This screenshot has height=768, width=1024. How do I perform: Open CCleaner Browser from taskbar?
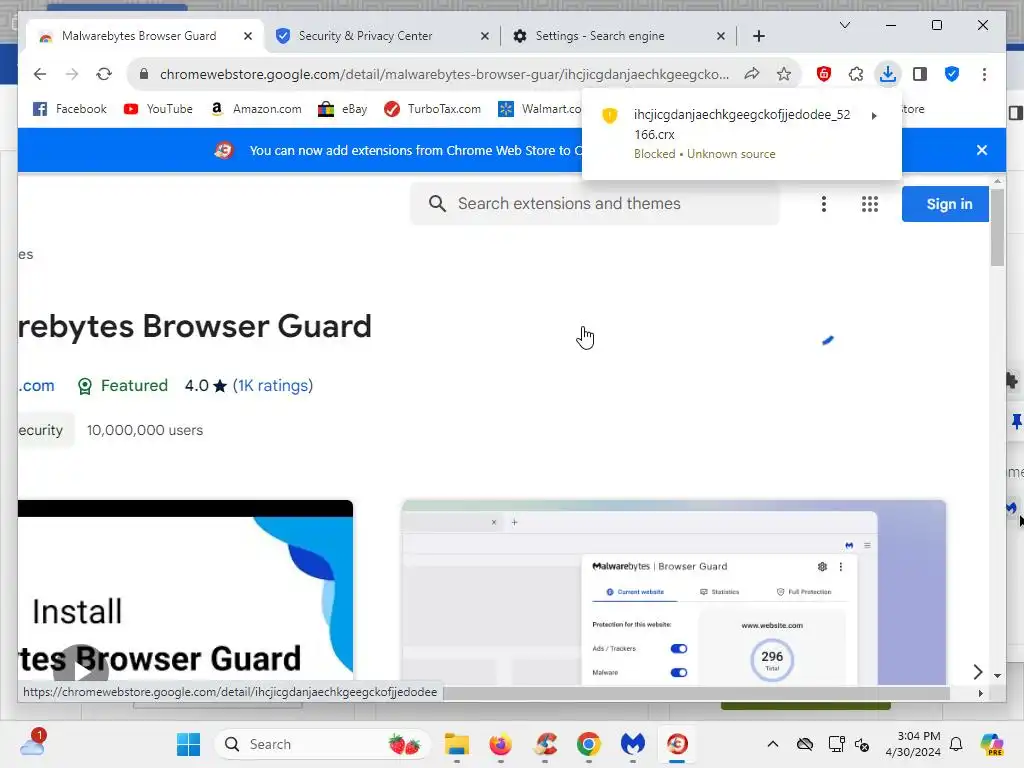(x=677, y=744)
